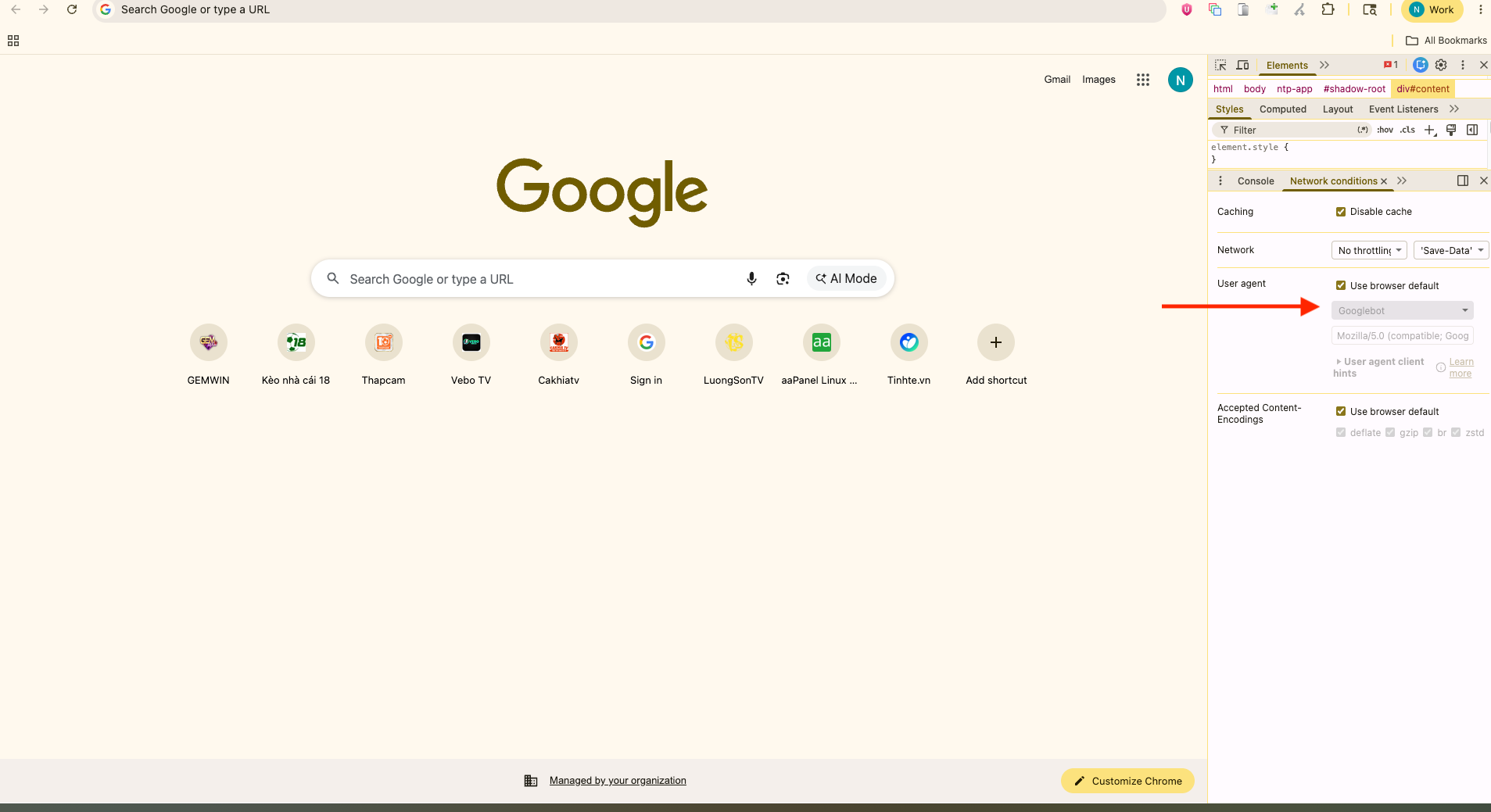Open the drawer three-dot menu beside Console
Screen dimensions: 1491x812
point(1220,181)
